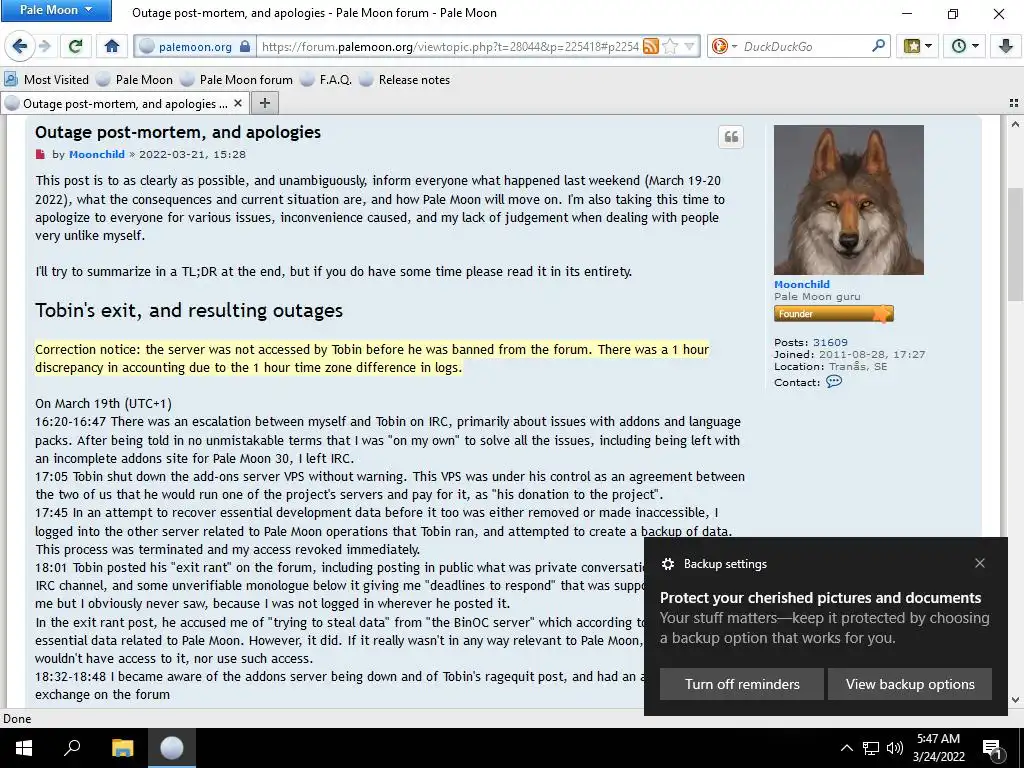Close the Outage post-mortem tab
Image resolution: width=1024 pixels, height=768 pixels.
[238, 103]
